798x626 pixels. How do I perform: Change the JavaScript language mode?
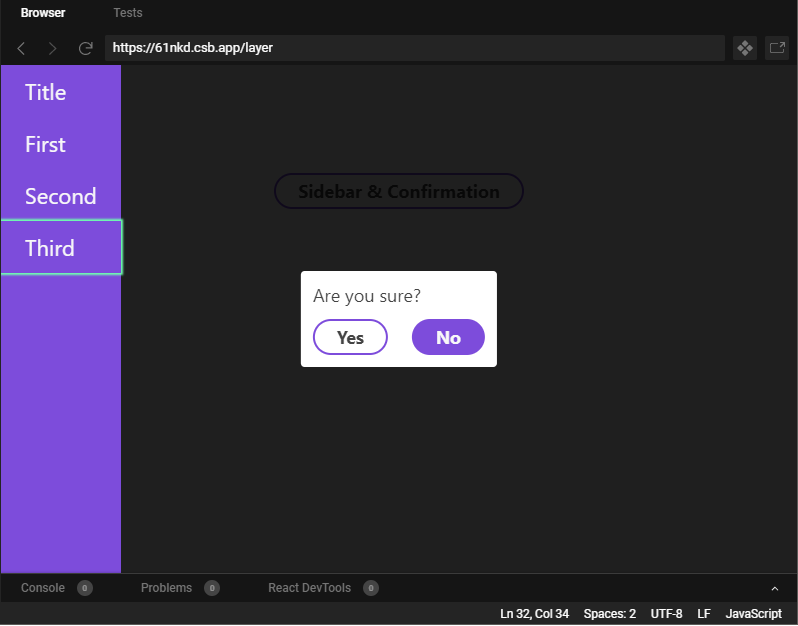click(753, 614)
